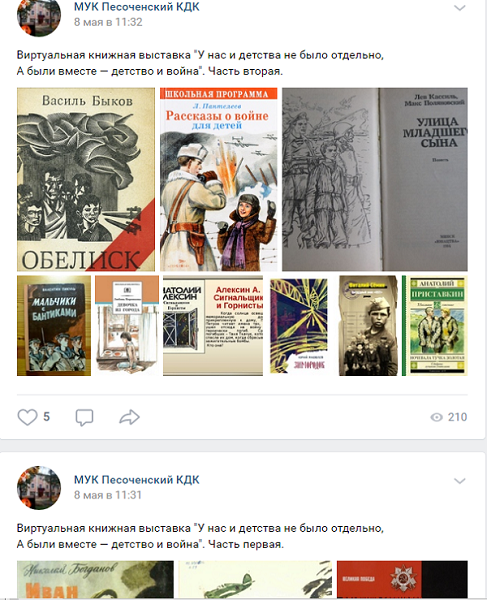This screenshot has height=600, width=487.
Task: Click the eye views counter icon
Action: [437, 417]
